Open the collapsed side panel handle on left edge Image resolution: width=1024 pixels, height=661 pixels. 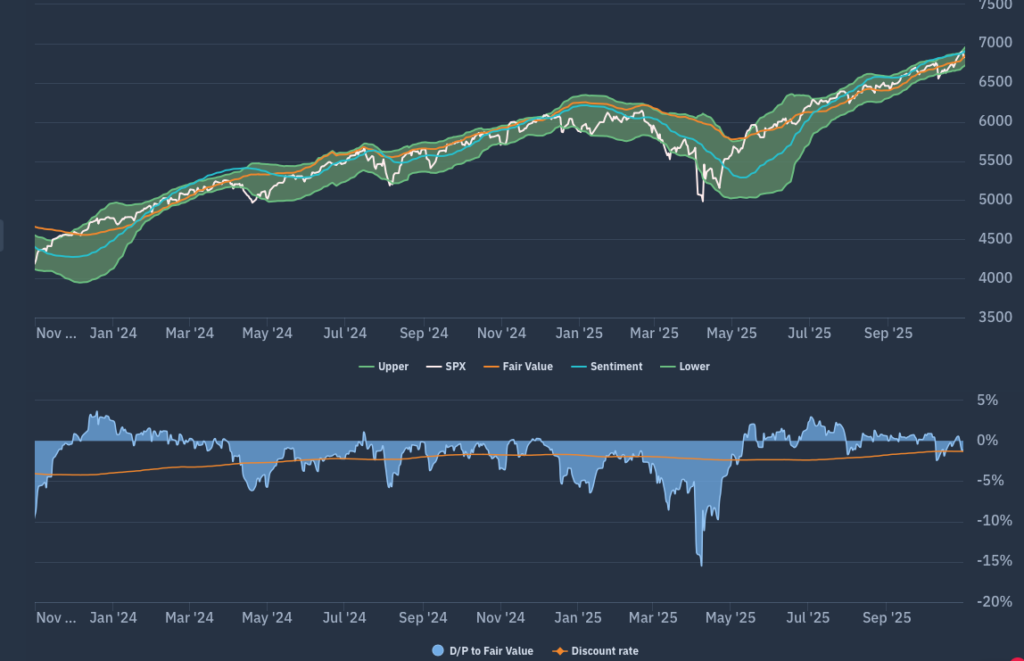coord(2,236)
